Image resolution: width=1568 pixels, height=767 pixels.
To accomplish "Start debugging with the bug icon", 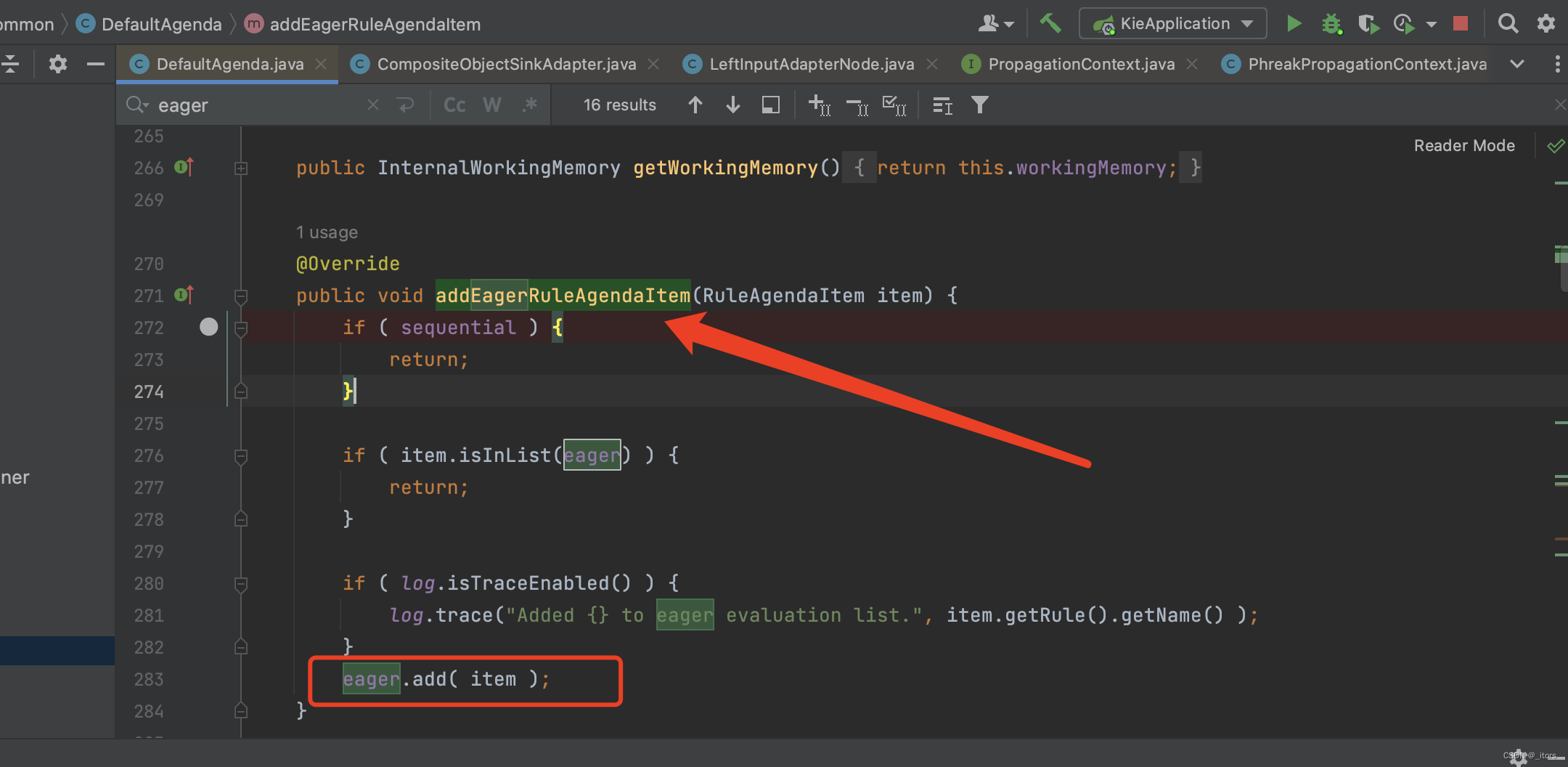I will 1331,24.
